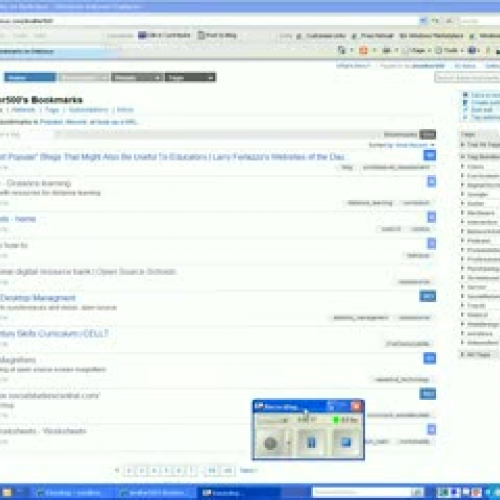This screenshot has width=500, height=500.
Task: Open the Page menu in the command bar
Action: pyautogui.click(x=417, y=50)
